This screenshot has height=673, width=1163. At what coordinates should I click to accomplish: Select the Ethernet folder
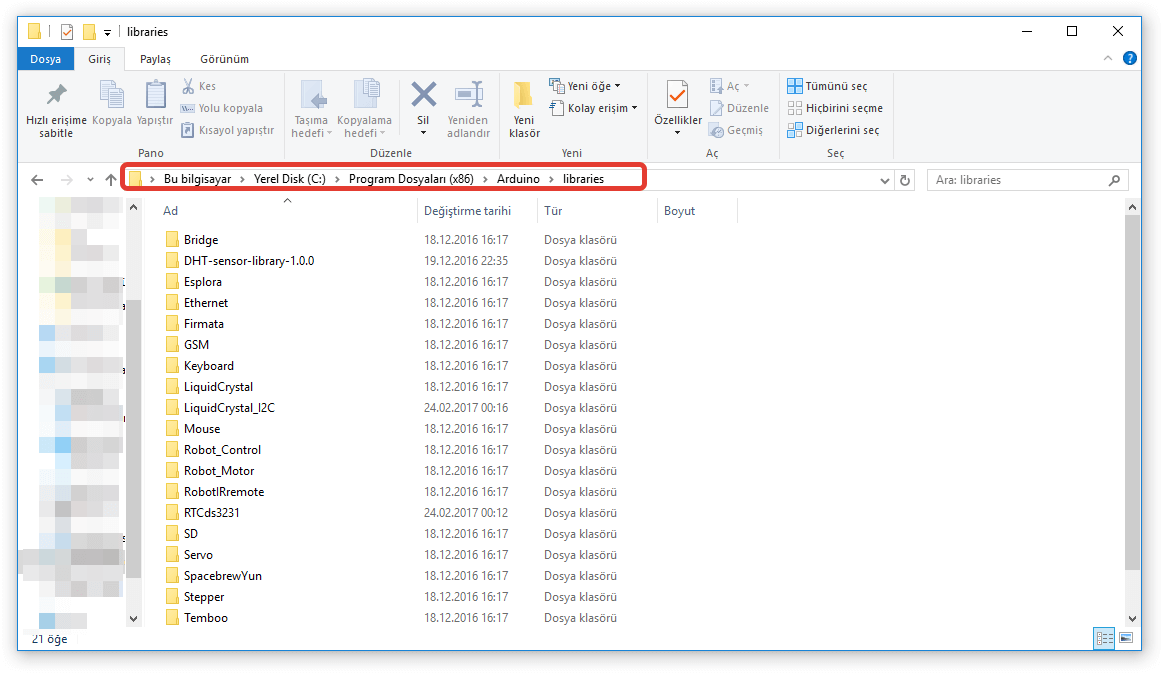tap(205, 303)
